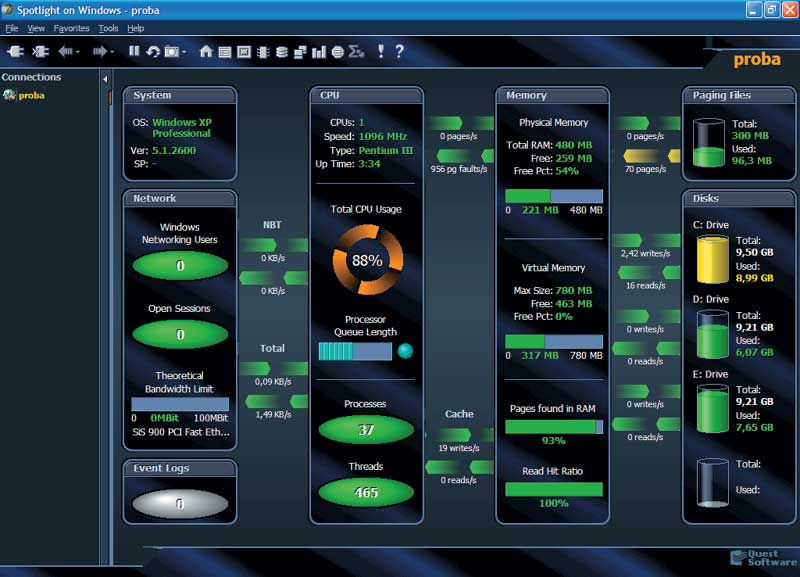Viewport: 800px width, 577px height.
Task: Click the Disks panel header
Action: (739, 198)
